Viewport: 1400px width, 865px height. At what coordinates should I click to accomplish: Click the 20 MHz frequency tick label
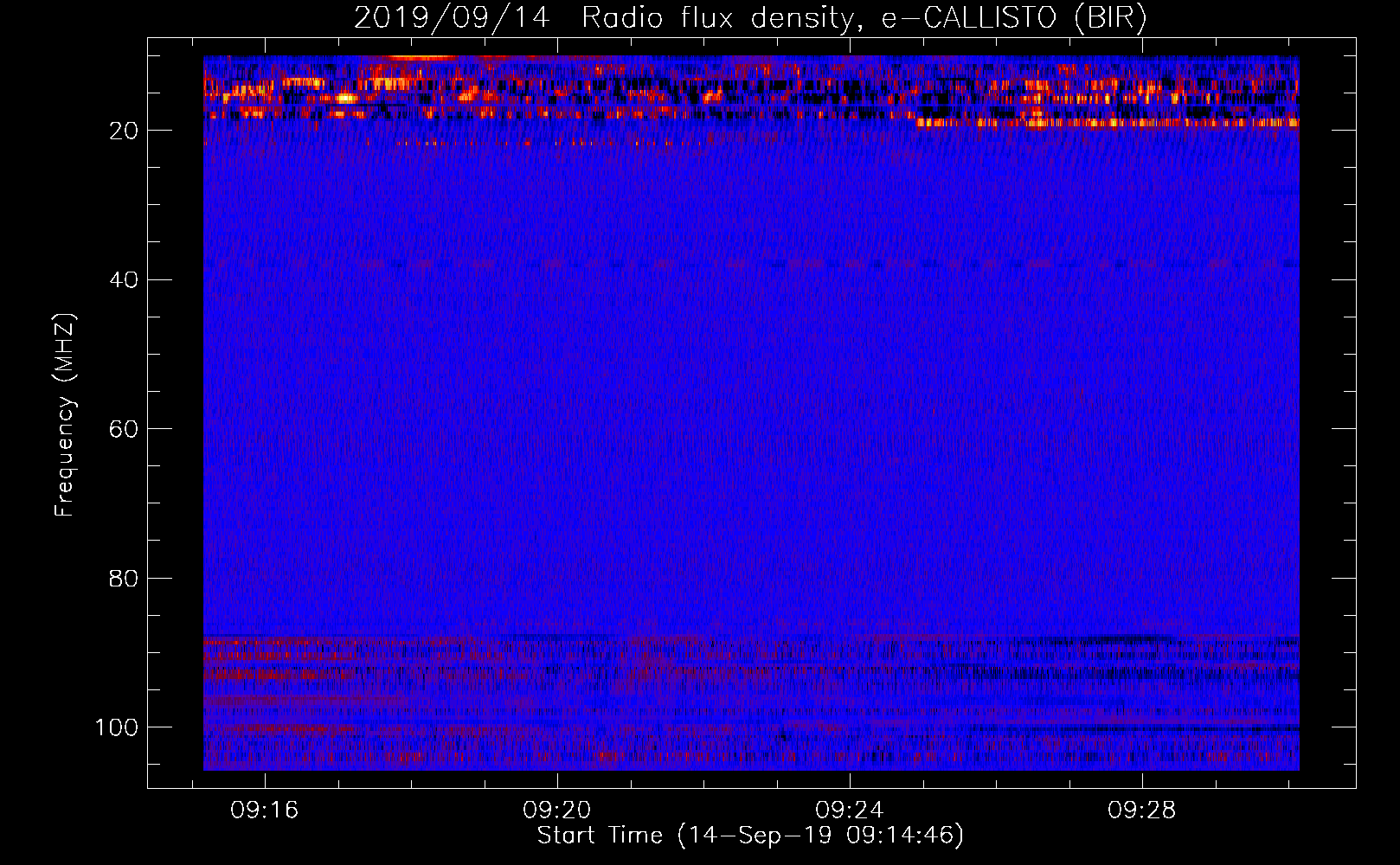pyautogui.click(x=125, y=131)
